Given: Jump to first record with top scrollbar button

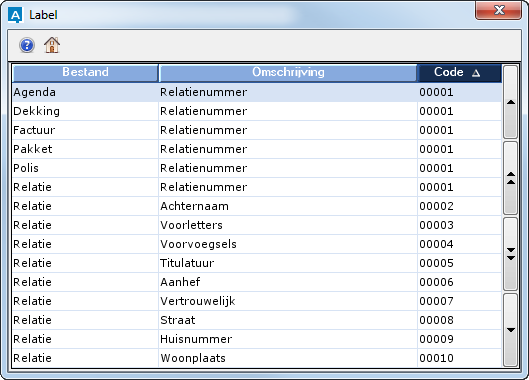Looking at the screenshot, I should click(x=511, y=102).
